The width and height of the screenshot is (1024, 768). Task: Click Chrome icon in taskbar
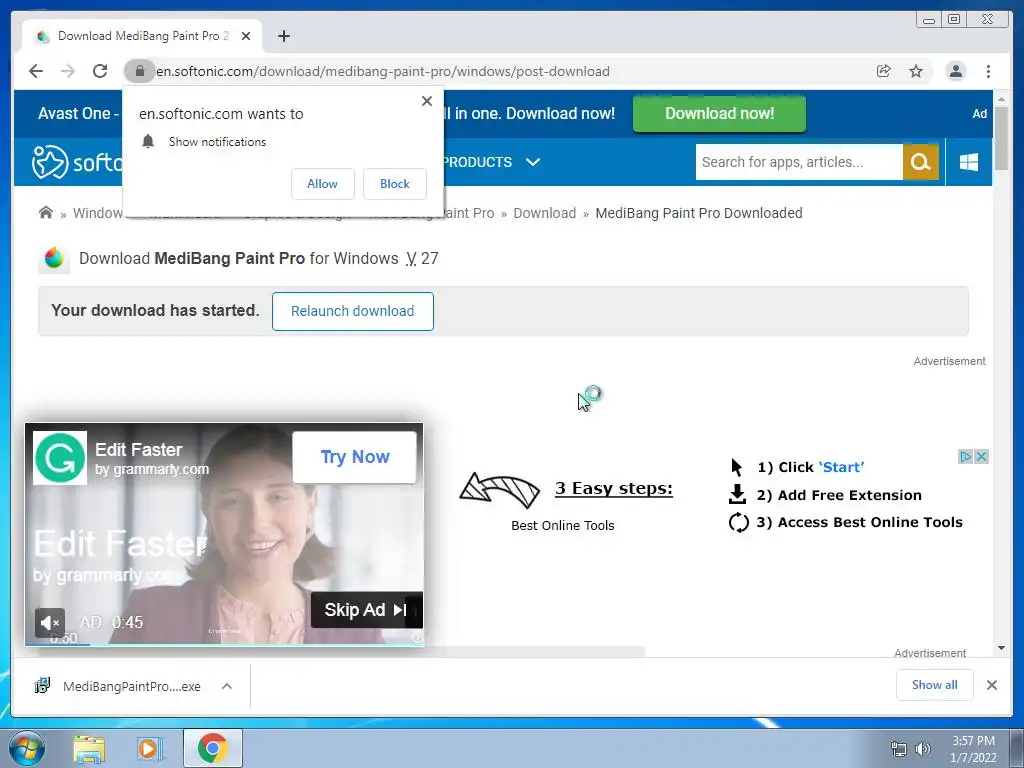(x=213, y=748)
